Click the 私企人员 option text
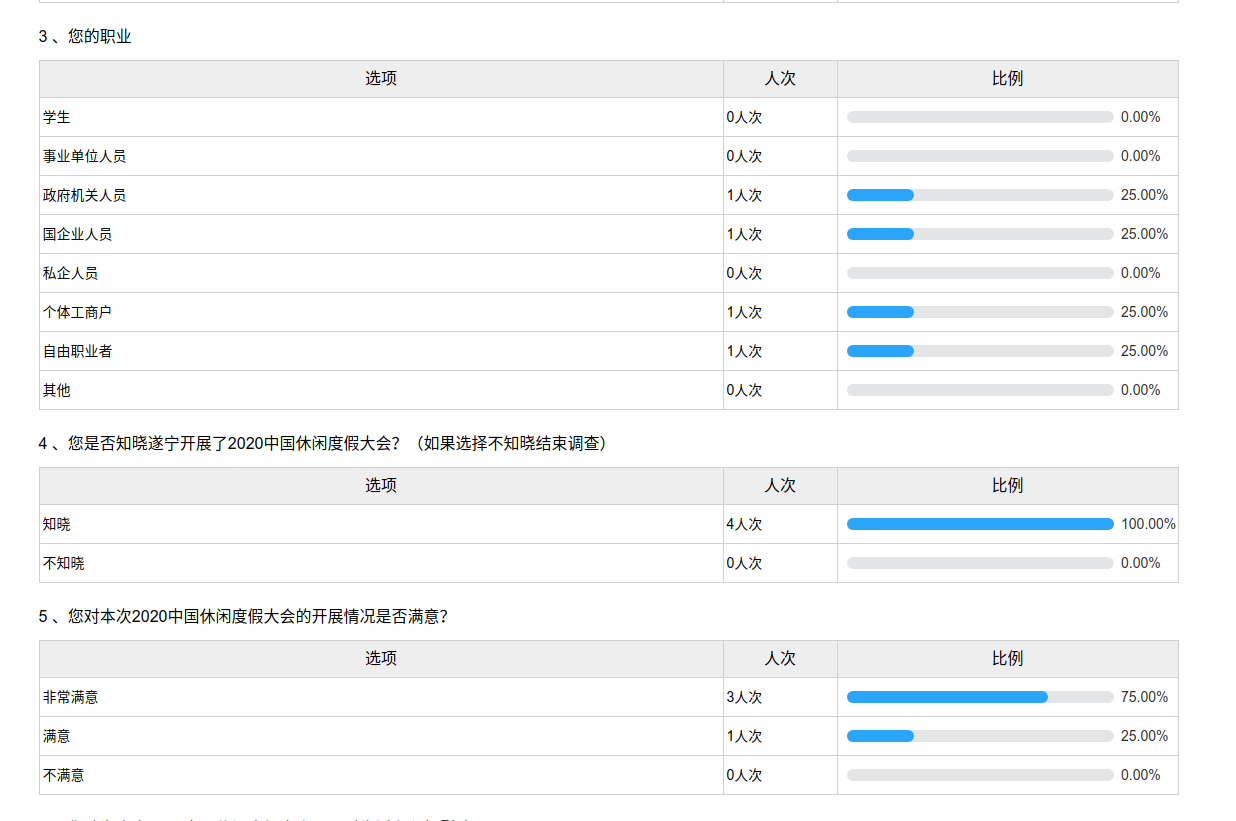Image resolution: width=1236 pixels, height=821 pixels. 70,273
